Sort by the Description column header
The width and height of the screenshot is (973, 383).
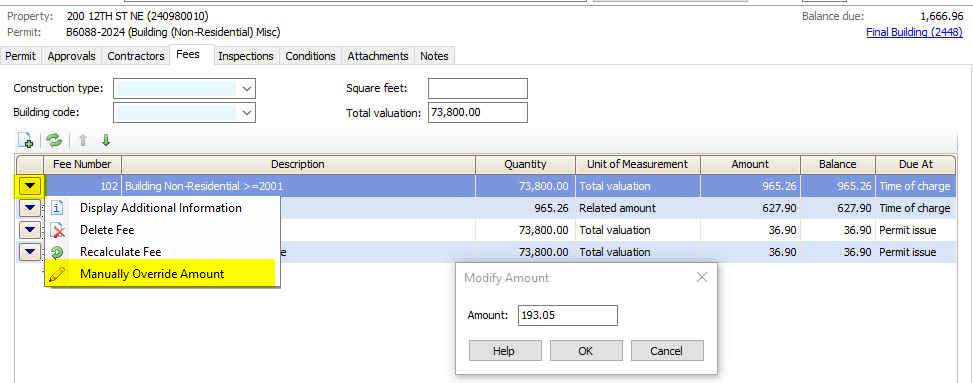298,164
